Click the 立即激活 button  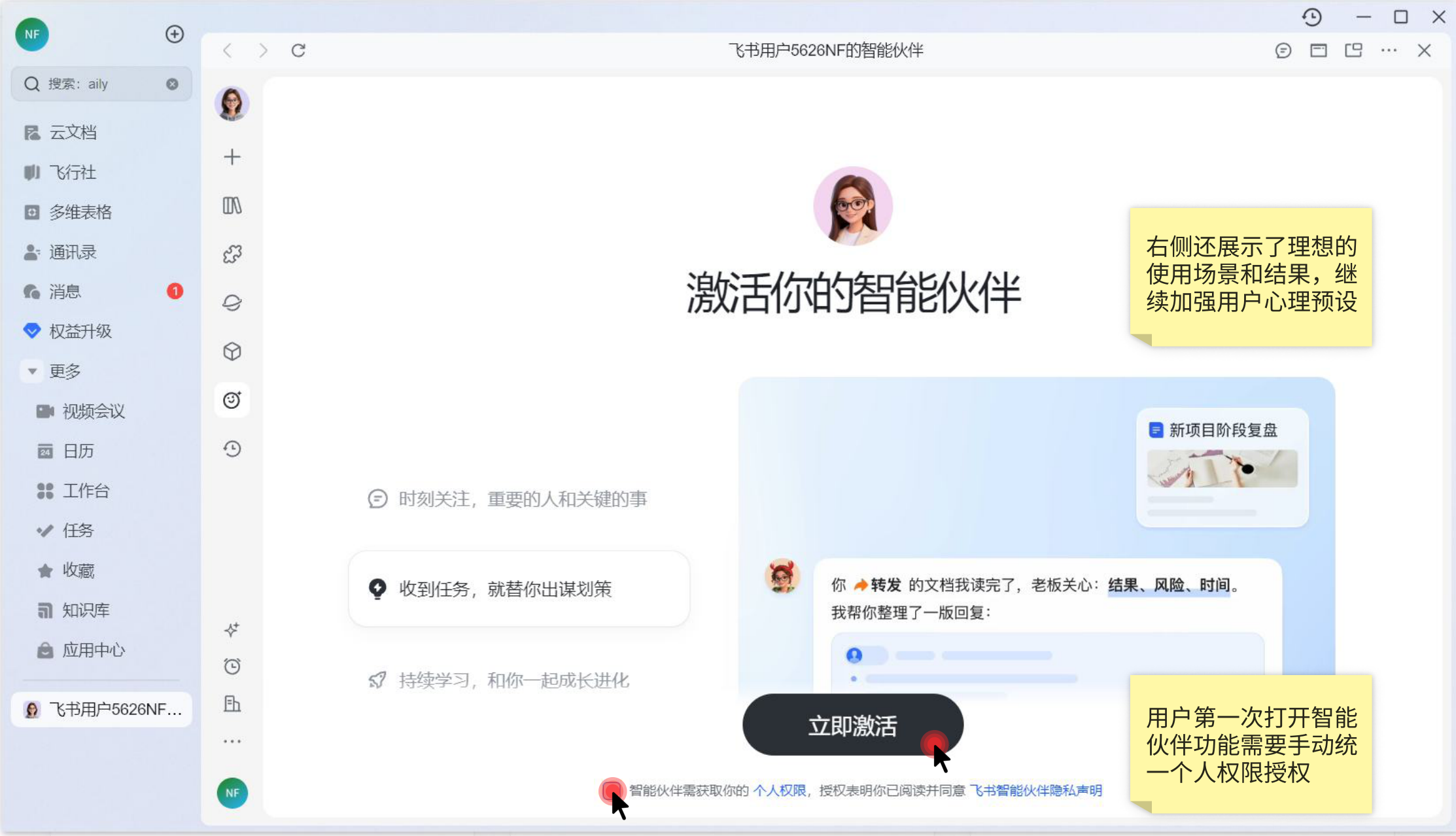pyautogui.click(x=853, y=725)
